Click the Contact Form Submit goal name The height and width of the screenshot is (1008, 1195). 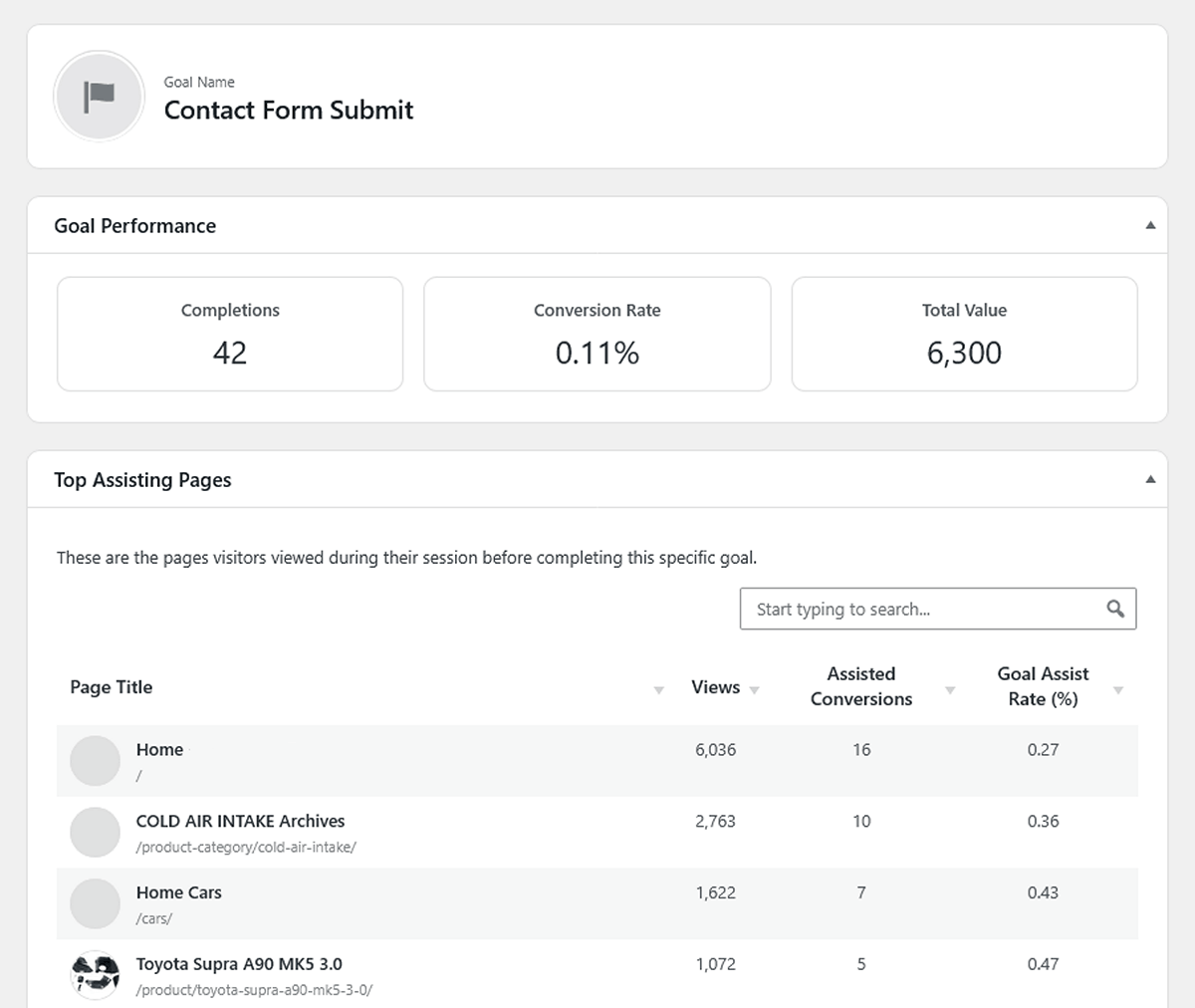click(289, 110)
